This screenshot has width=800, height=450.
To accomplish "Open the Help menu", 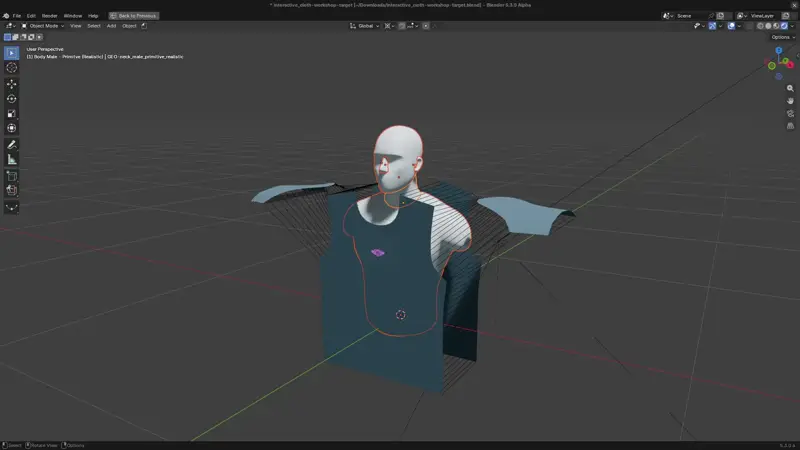I will coord(93,16).
